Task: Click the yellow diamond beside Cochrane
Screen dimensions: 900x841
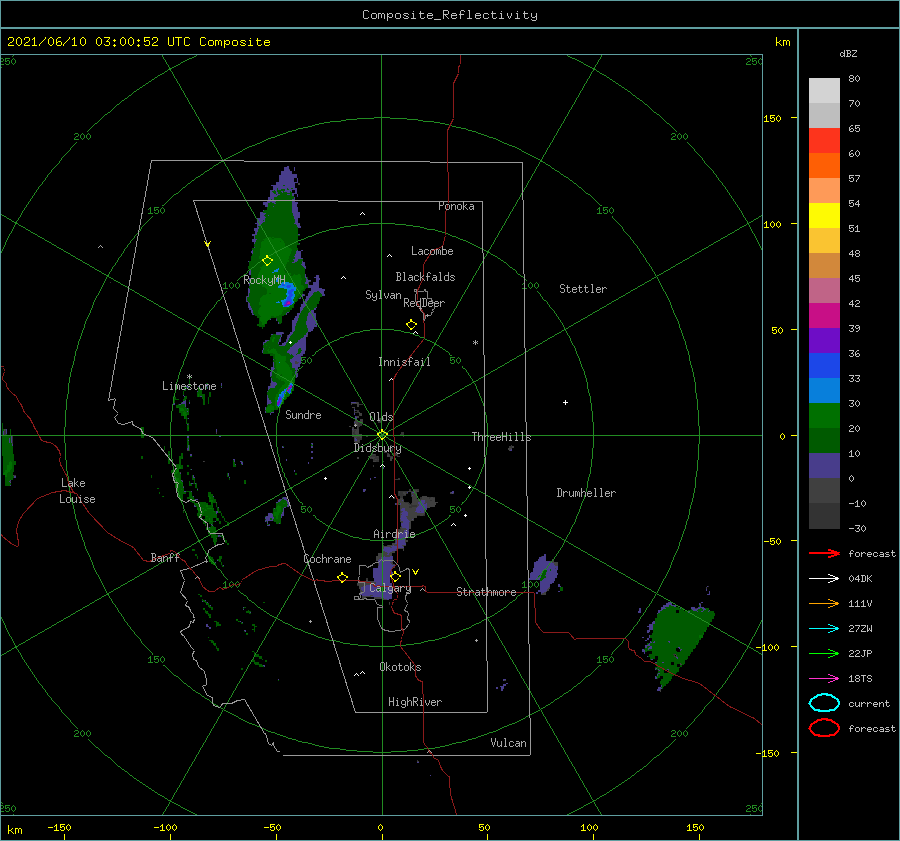Action: (x=343, y=578)
